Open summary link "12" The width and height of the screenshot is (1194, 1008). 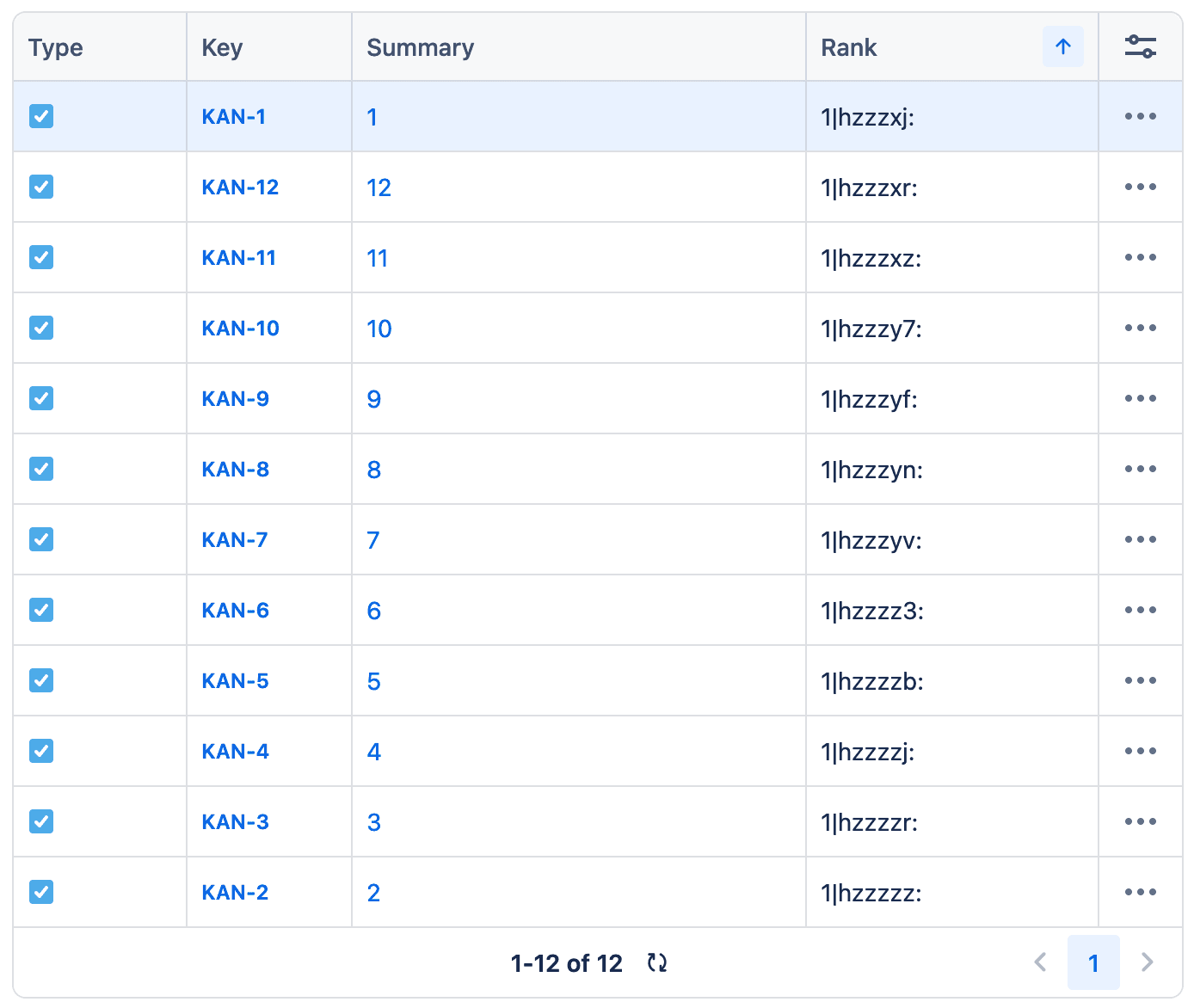pyautogui.click(x=379, y=187)
